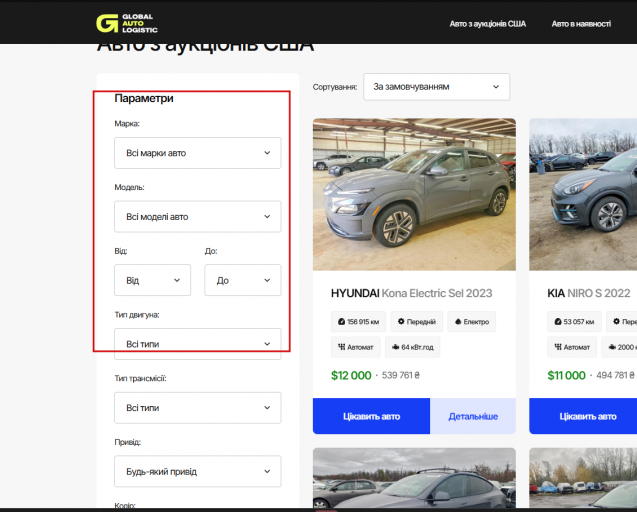Expand the 'Всі моделі авто' dropdown
The height and width of the screenshot is (512, 637).
click(x=197, y=217)
